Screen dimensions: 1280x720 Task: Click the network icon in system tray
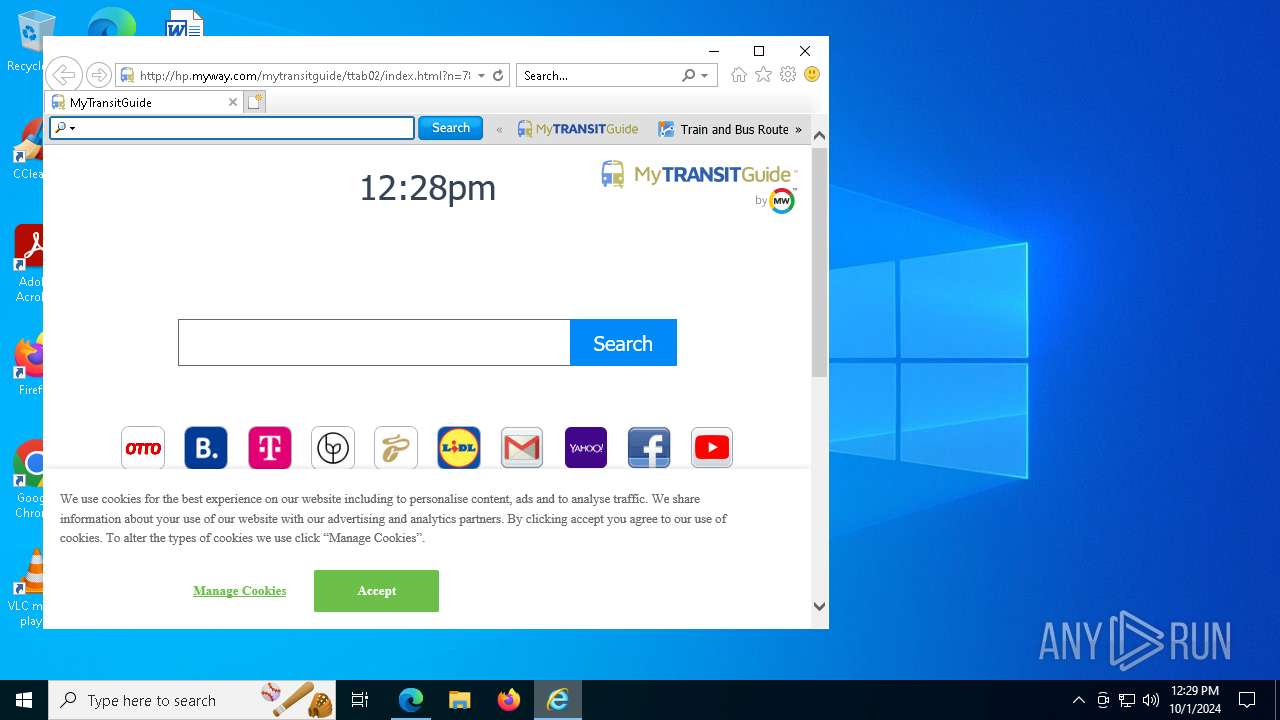pos(1127,700)
